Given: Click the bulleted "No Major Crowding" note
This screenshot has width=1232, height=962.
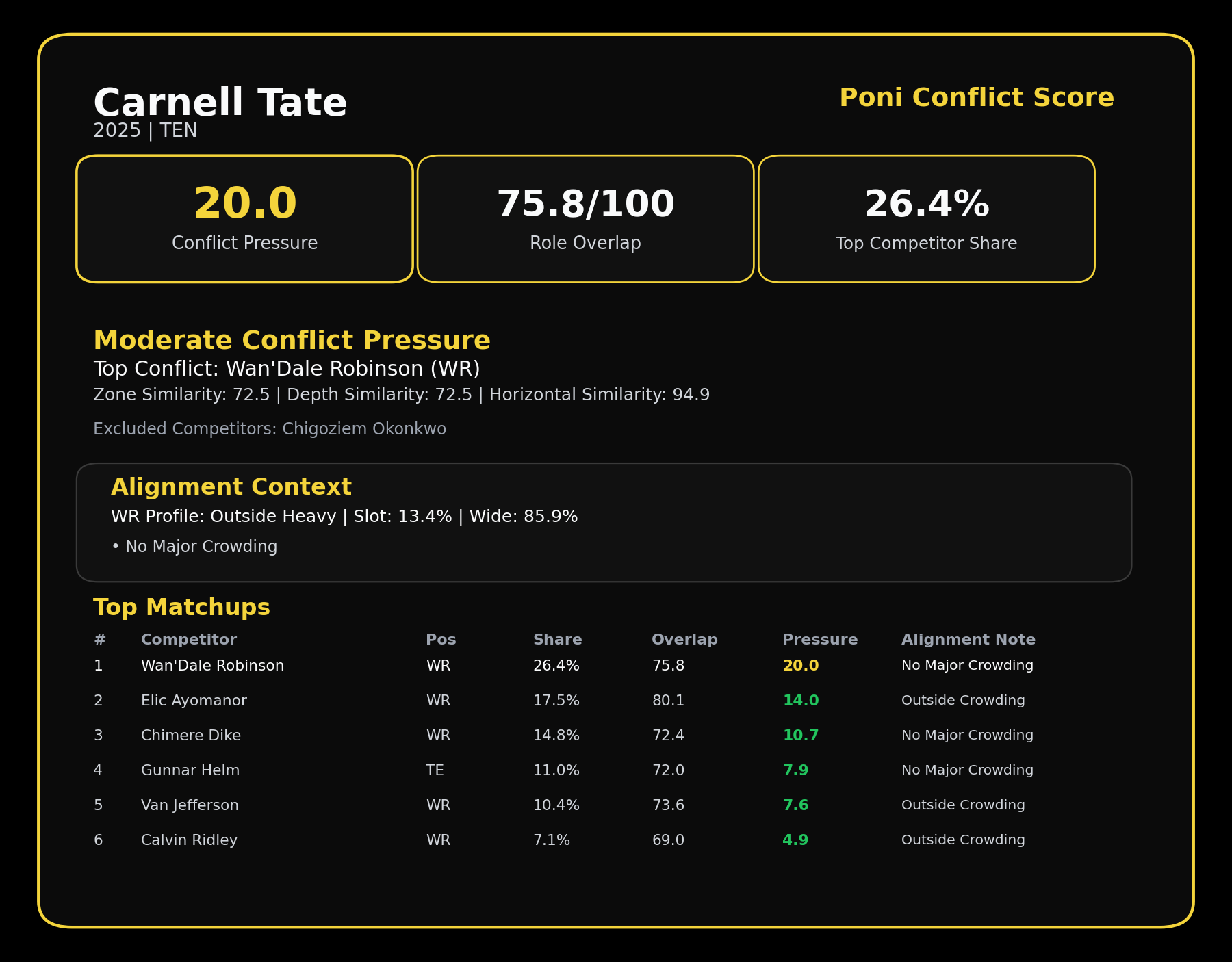Looking at the screenshot, I should (x=194, y=547).
